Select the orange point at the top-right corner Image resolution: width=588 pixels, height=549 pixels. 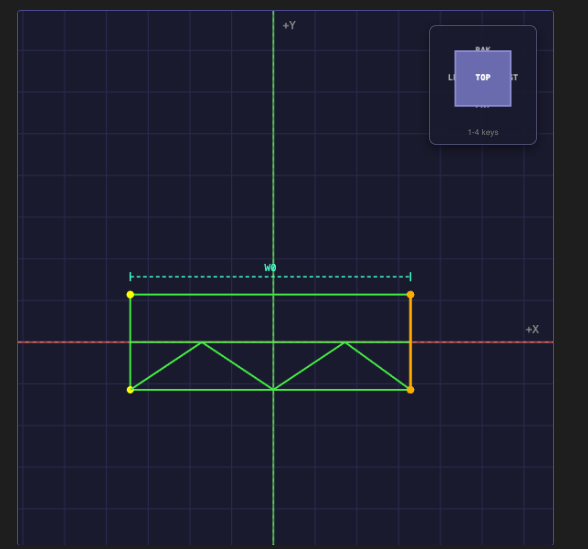(411, 294)
